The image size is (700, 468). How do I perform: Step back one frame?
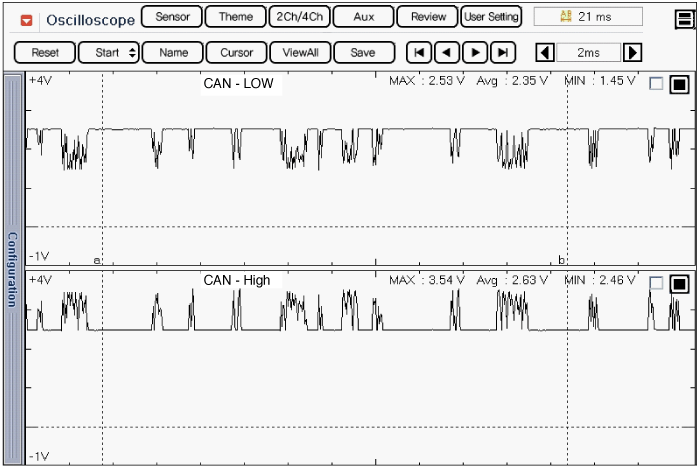click(x=446, y=53)
